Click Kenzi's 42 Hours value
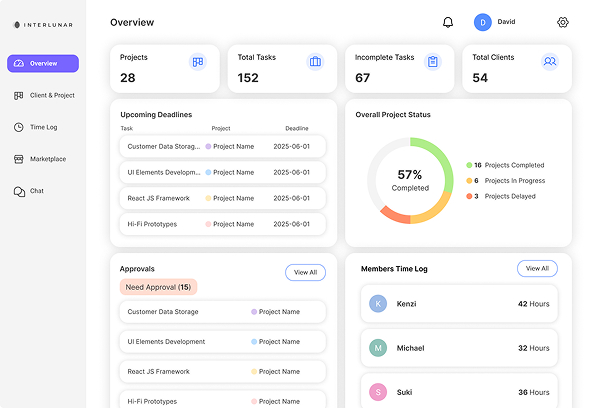Screen dimensions: 596x408 (x=534, y=304)
